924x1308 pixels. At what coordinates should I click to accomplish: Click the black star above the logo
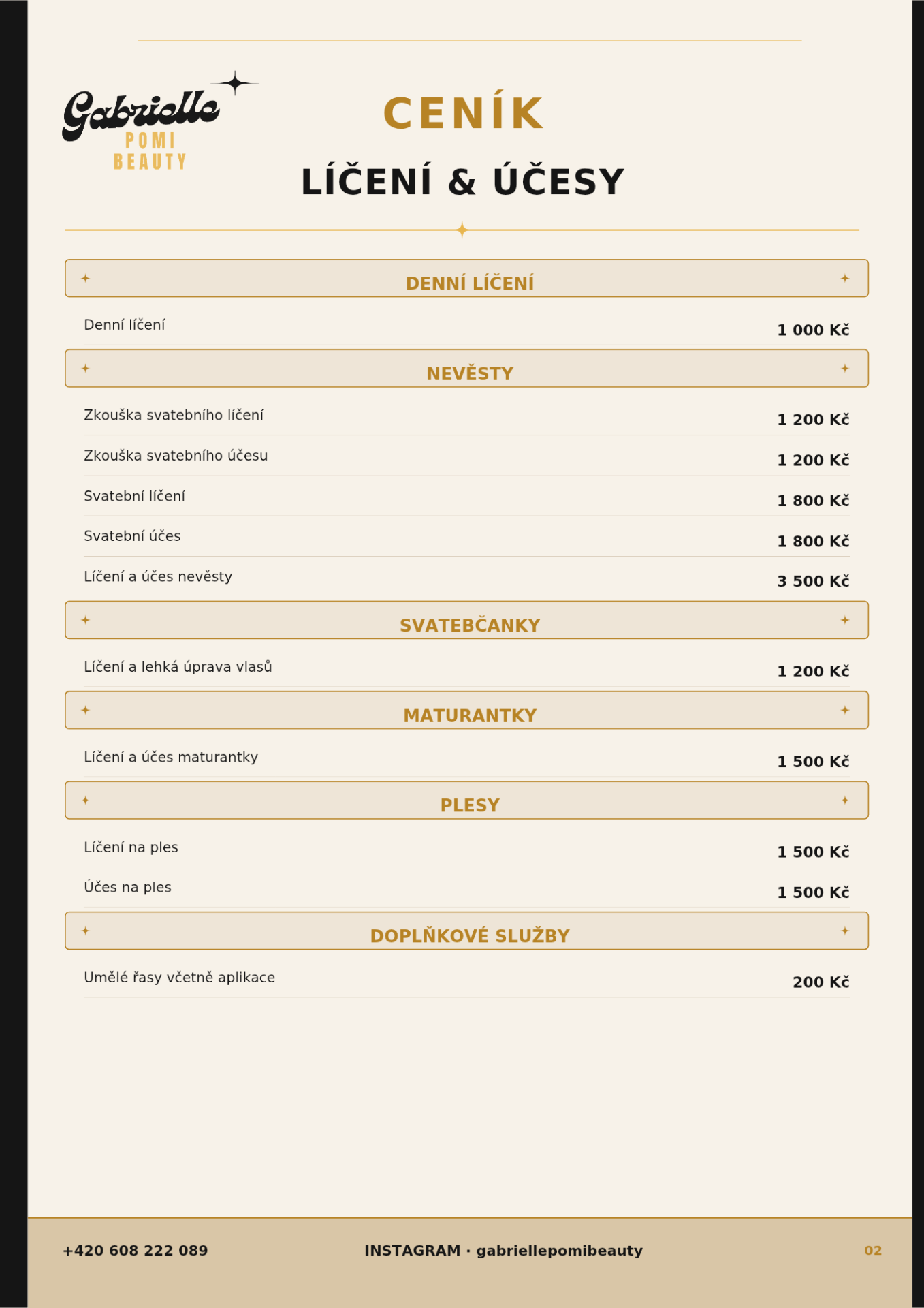point(235,83)
